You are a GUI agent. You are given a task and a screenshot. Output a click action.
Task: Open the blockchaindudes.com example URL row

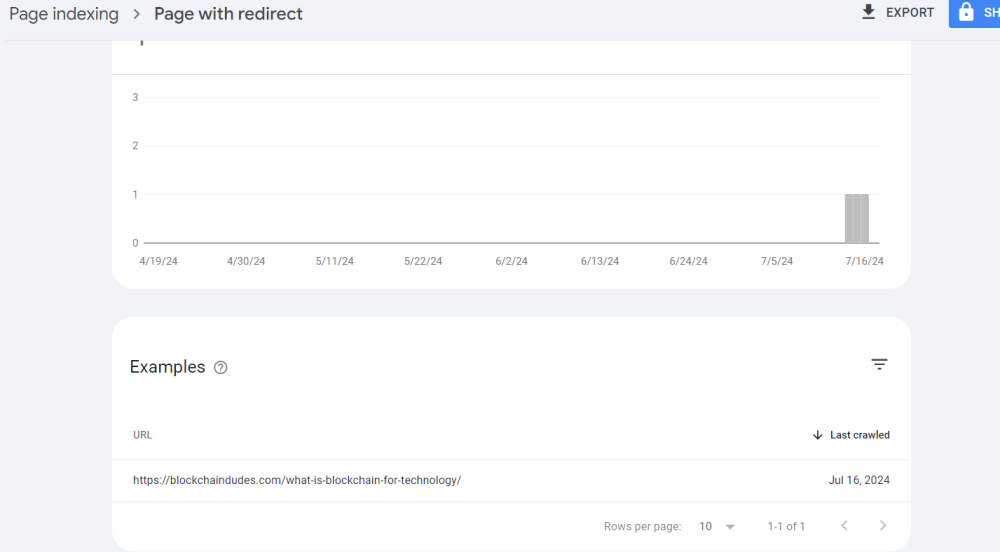[297, 480]
